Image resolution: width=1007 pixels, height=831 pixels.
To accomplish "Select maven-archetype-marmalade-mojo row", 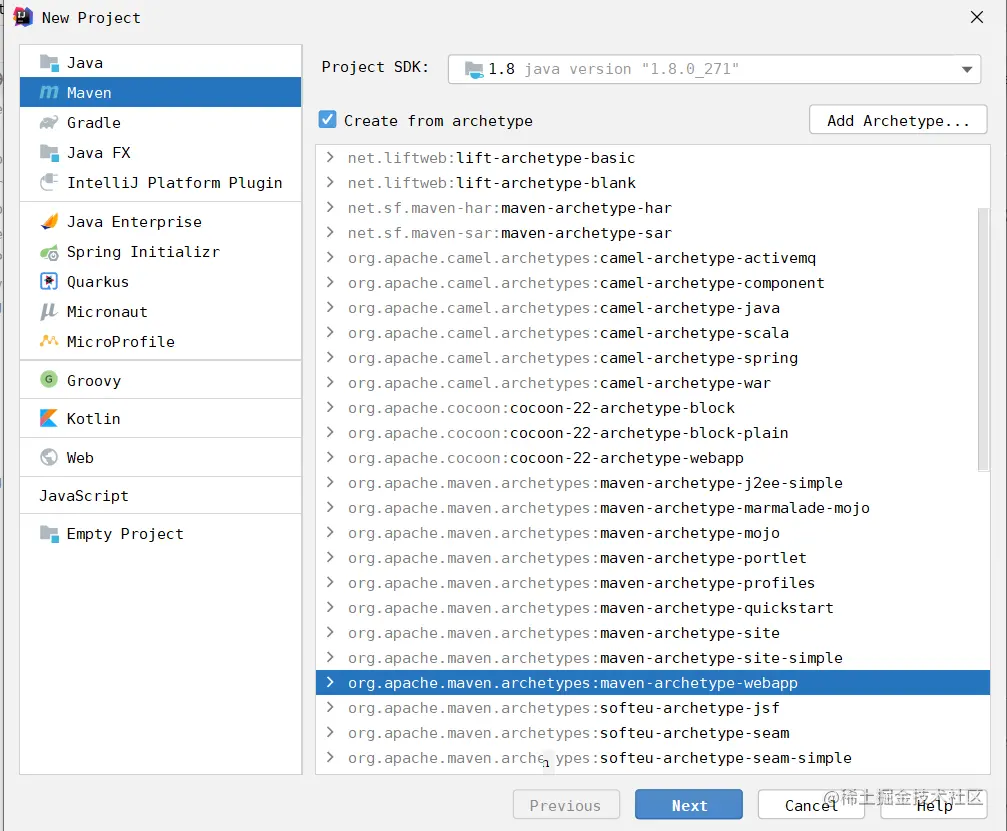I will [652, 507].
